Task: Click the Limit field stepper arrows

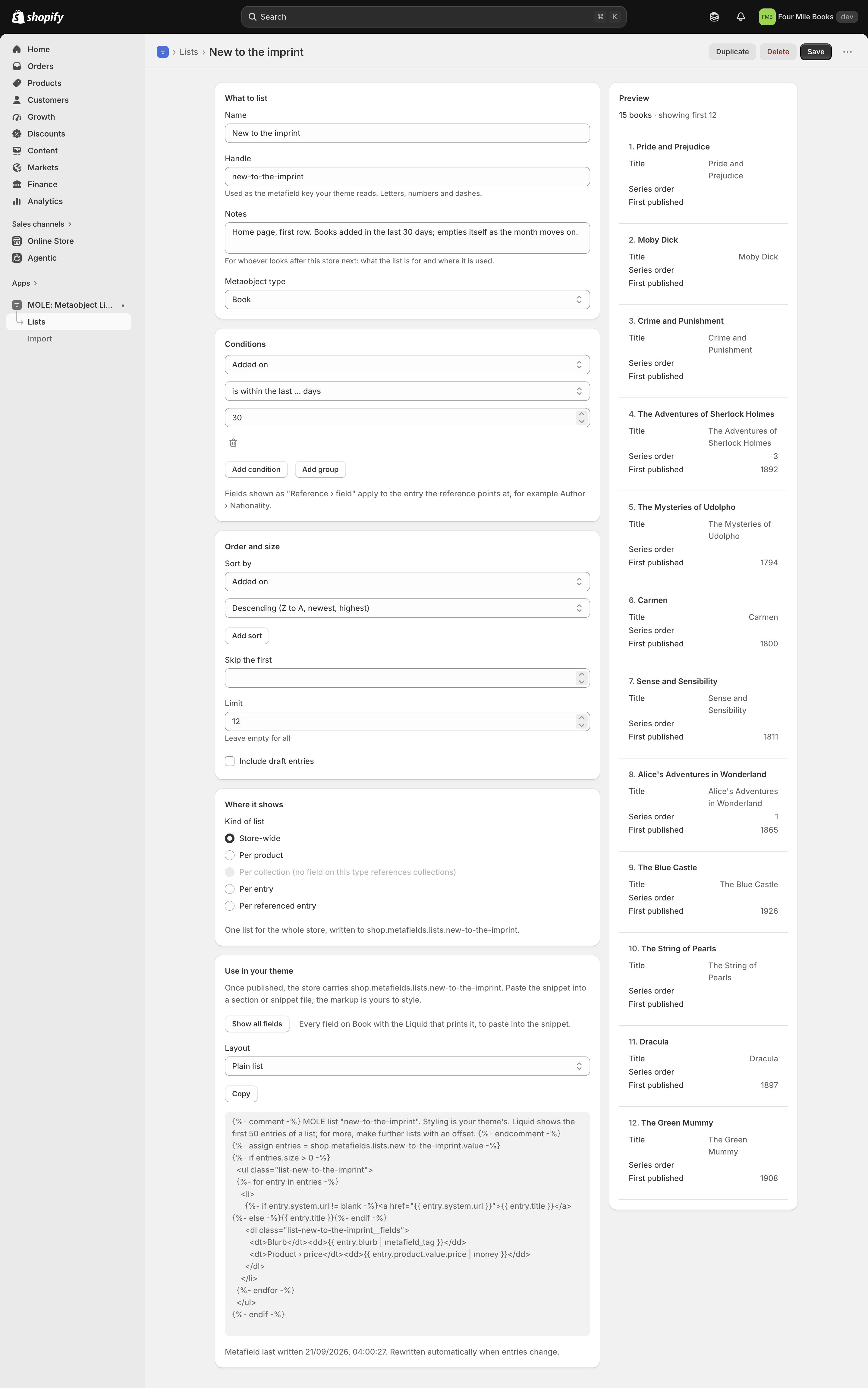Action: 582,721
